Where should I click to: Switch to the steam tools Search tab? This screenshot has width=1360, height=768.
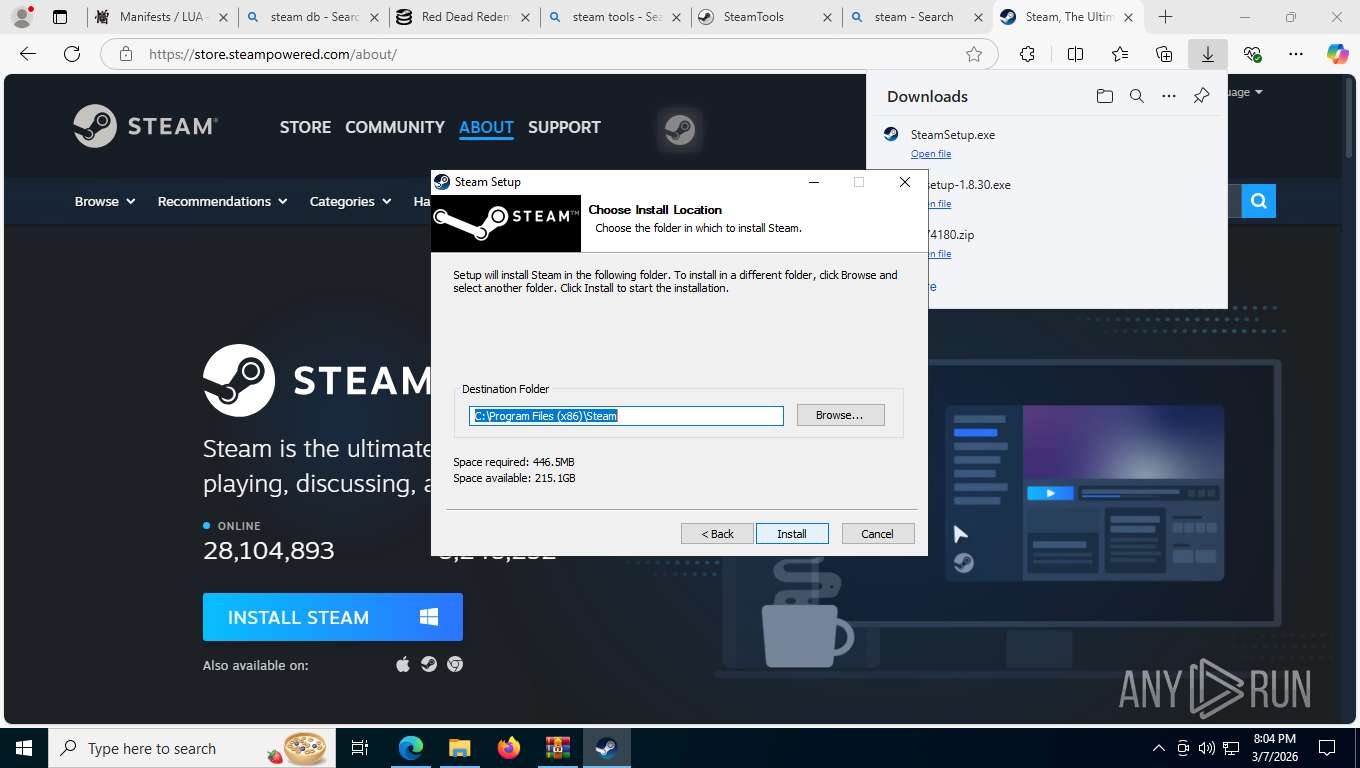click(615, 17)
